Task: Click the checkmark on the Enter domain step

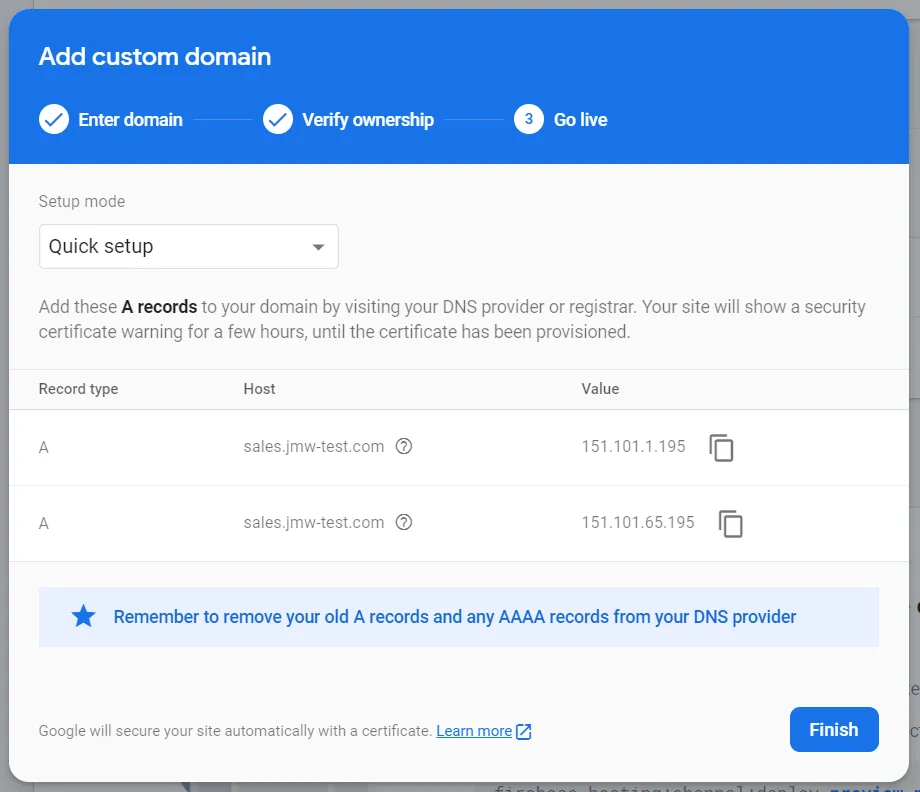Action: (x=54, y=119)
